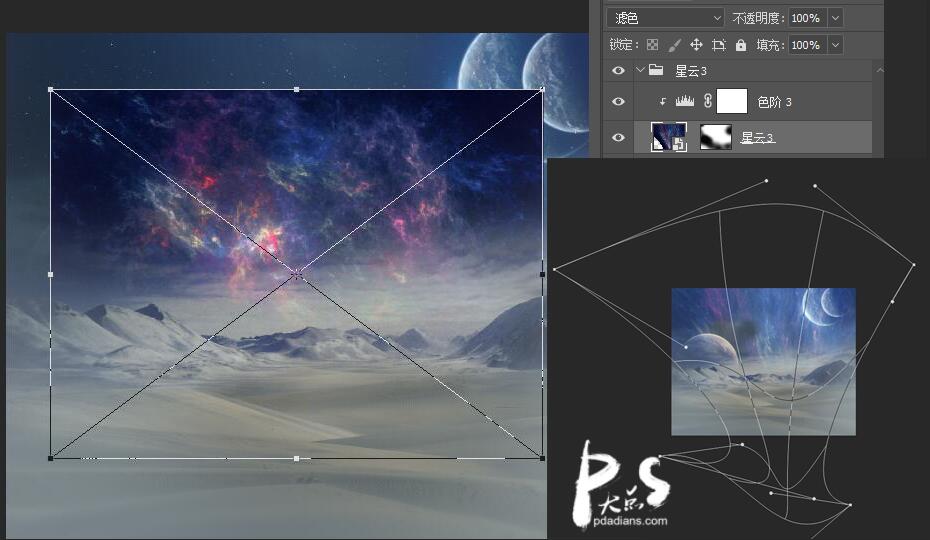The height and width of the screenshot is (540, 930).
Task: Click the 星云3 group folder icon
Action: click(x=656, y=70)
